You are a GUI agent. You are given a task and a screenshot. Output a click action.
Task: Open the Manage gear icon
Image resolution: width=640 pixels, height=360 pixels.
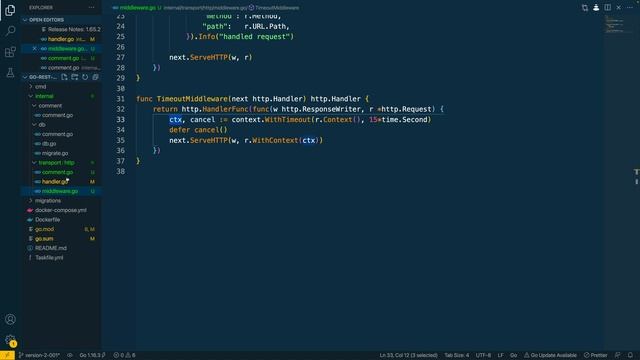(x=10, y=340)
